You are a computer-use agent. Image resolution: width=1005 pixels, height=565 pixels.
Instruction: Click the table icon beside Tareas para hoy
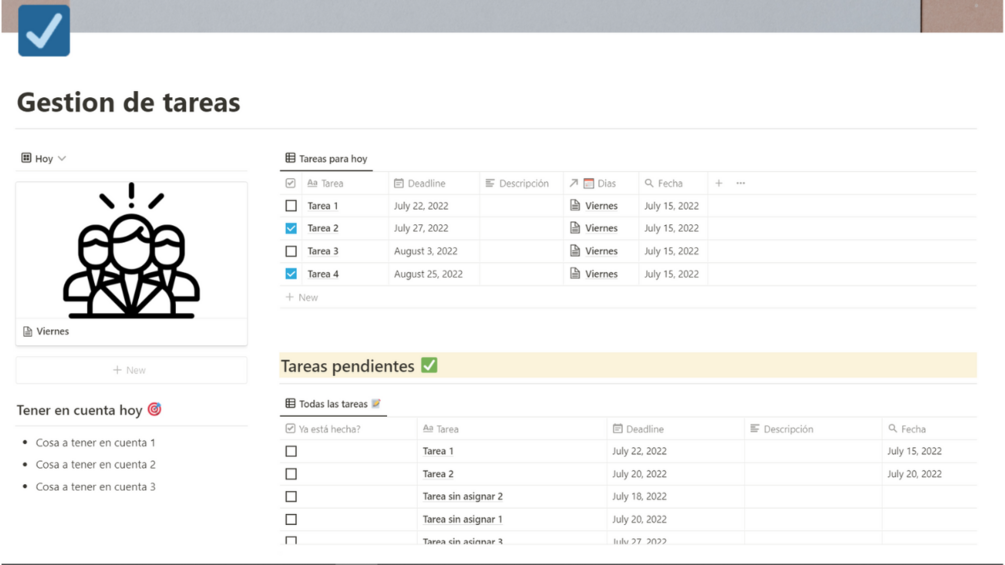(x=290, y=158)
